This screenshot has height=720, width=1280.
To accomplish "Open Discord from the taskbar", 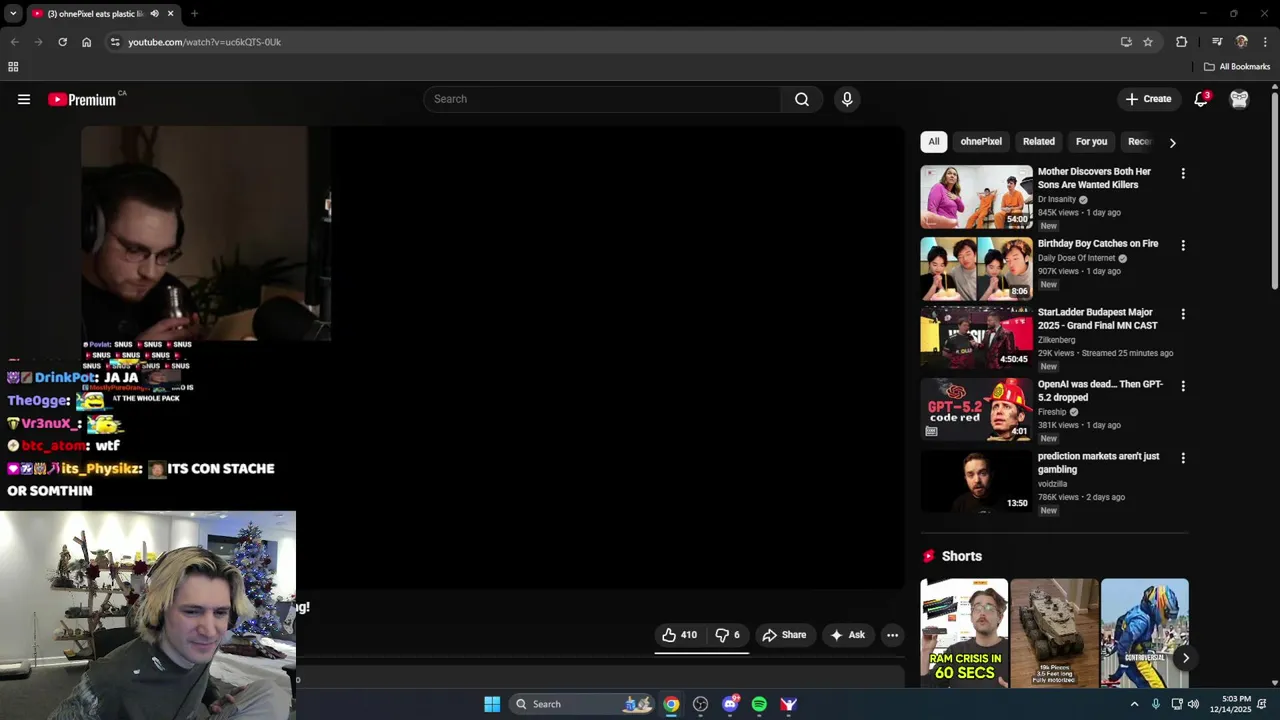I will (730, 704).
